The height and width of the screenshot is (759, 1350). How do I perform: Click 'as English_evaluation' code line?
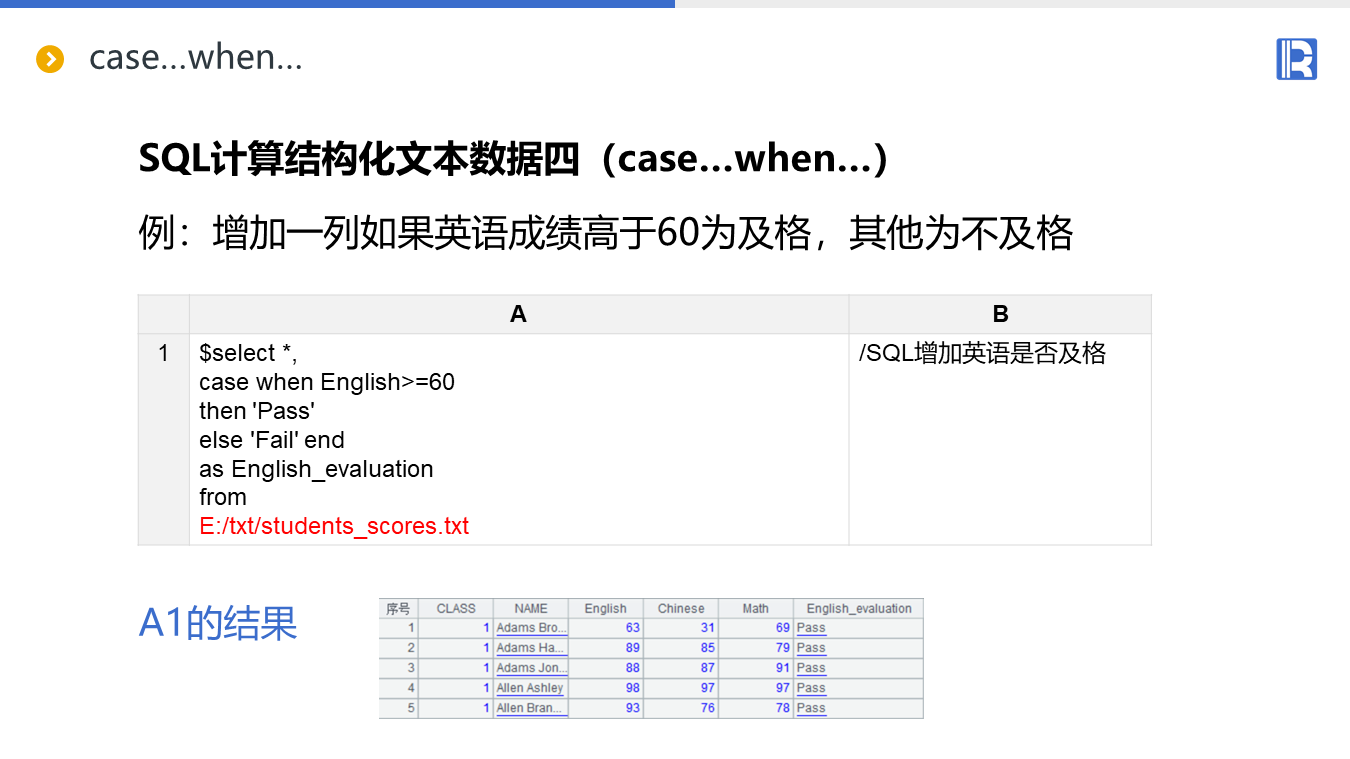coord(316,469)
